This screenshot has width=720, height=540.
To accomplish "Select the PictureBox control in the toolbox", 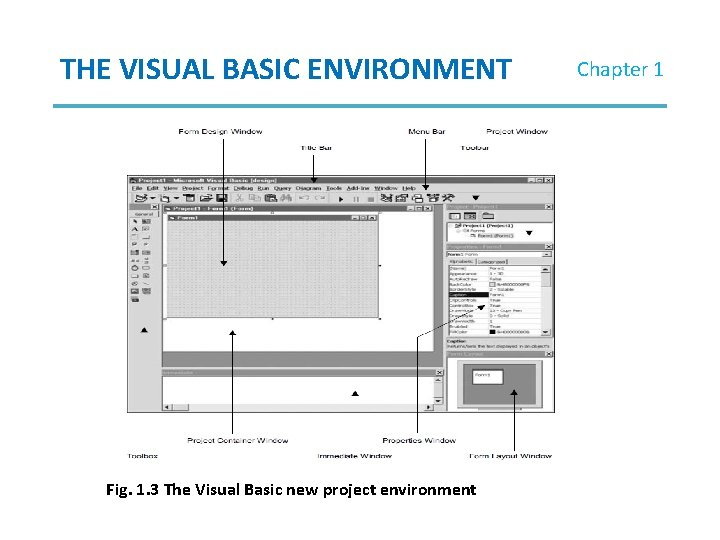I will point(146,221).
